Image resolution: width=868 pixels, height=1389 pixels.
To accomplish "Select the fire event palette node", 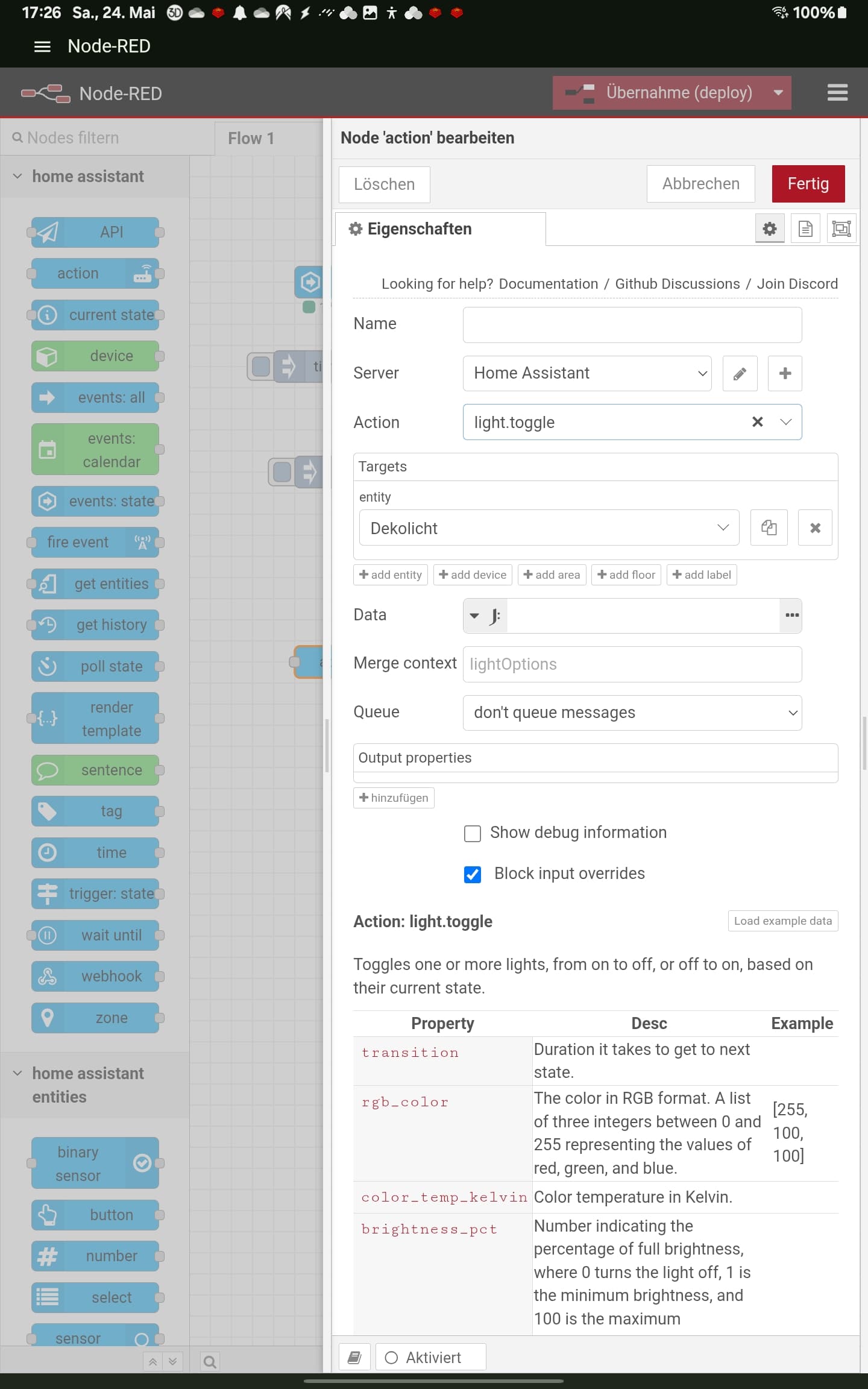I will pos(95,543).
